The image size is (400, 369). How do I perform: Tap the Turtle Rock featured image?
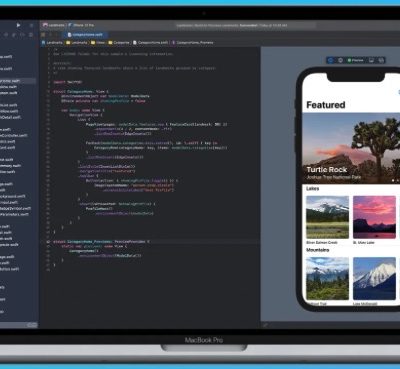(x=351, y=148)
